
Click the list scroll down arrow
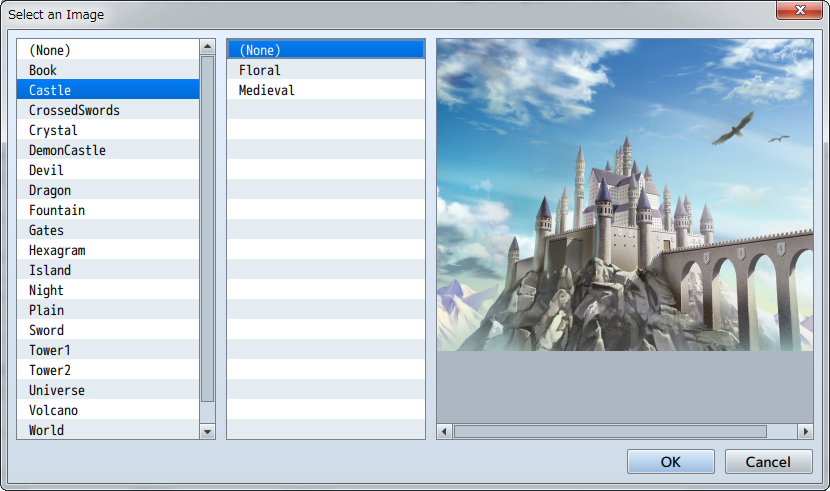click(x=208, y=431)
